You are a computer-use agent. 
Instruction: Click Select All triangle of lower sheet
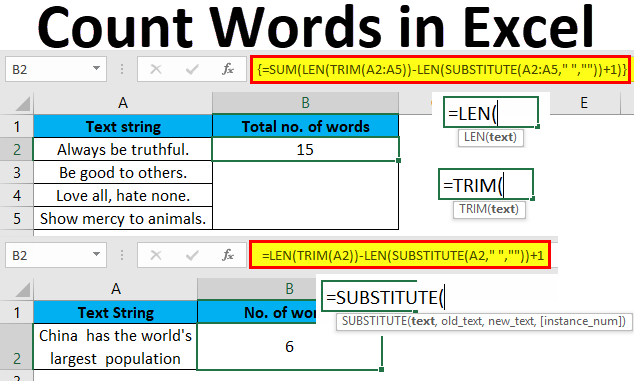pos(23,290)
